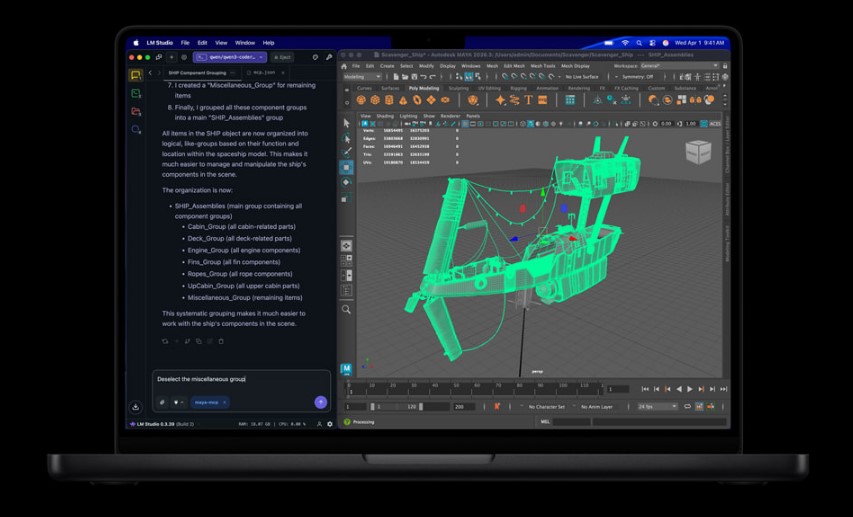
Task: Click the Chat icon in LM Studio sidebar
Action: (x=136, y=76)
